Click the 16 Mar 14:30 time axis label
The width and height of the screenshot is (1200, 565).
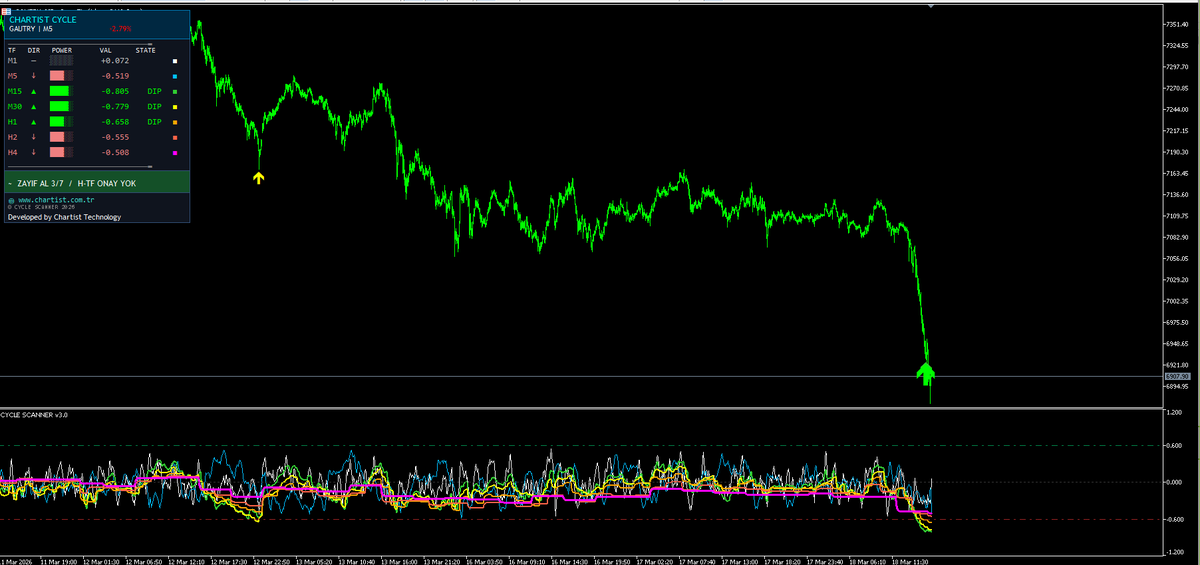tap(572, 561)
